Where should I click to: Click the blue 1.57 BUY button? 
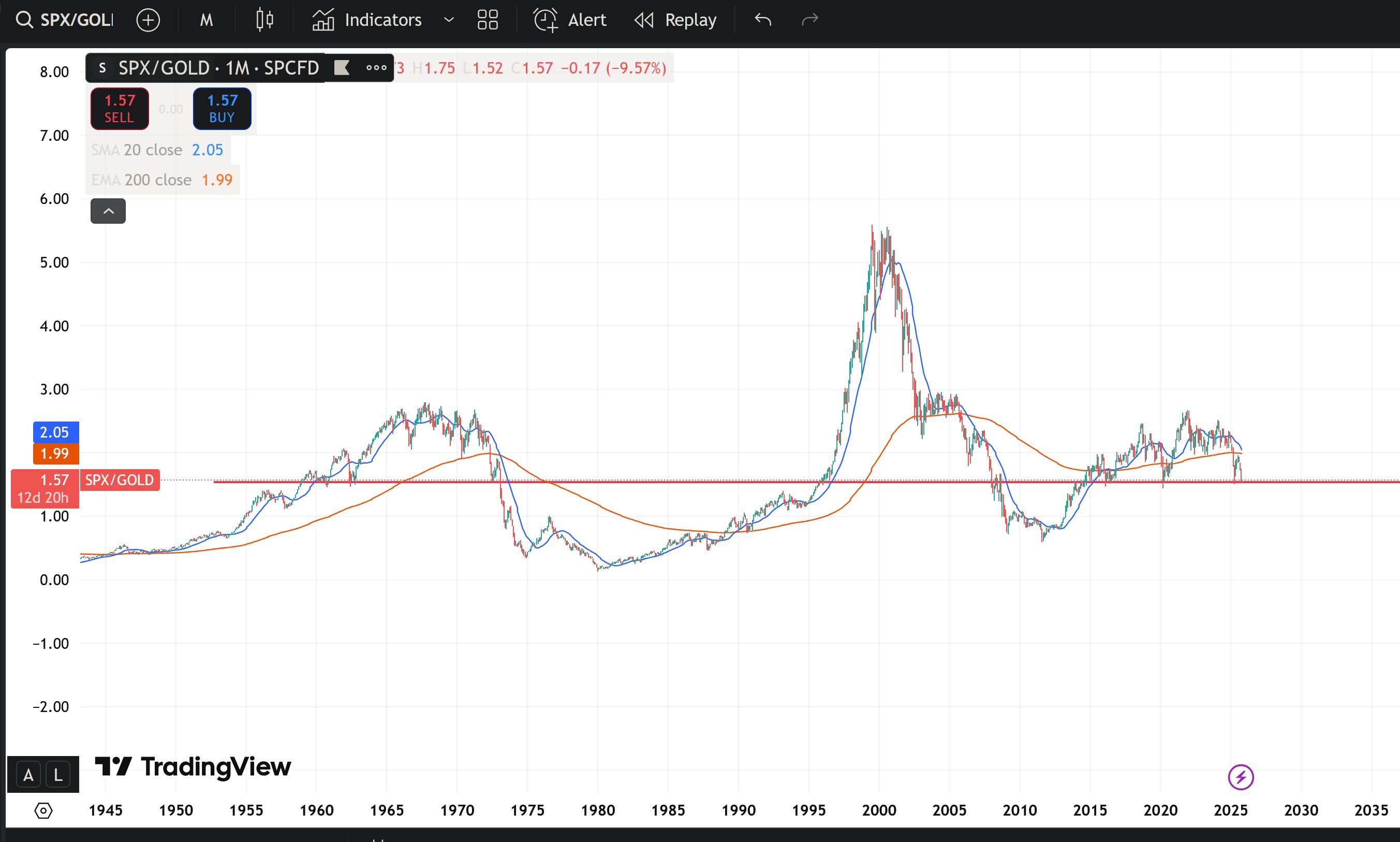pos(222,108)
